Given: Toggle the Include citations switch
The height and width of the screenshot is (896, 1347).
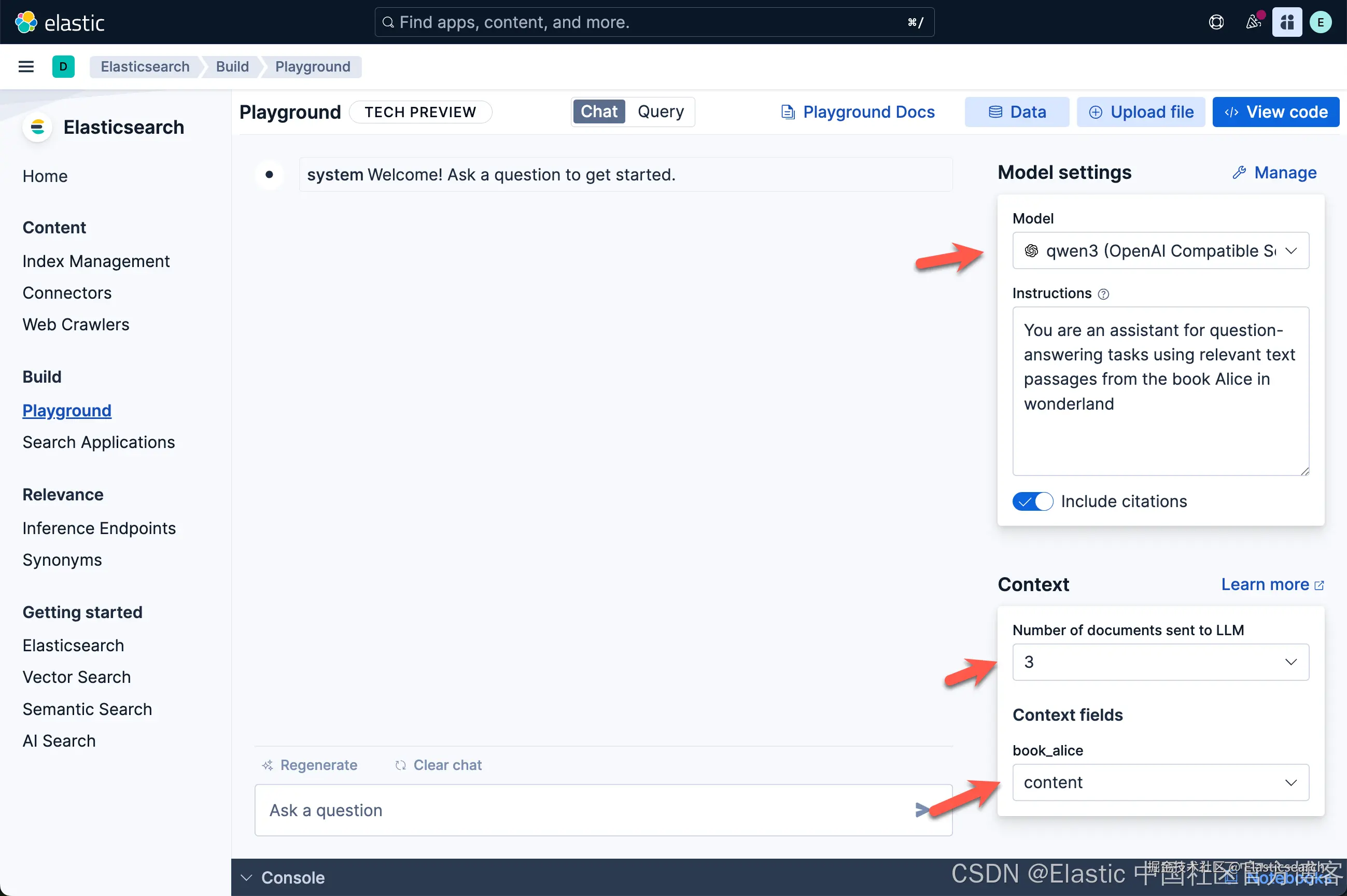Looking at the screenshot, I should pyautogui.click(x=1032, y=501).
